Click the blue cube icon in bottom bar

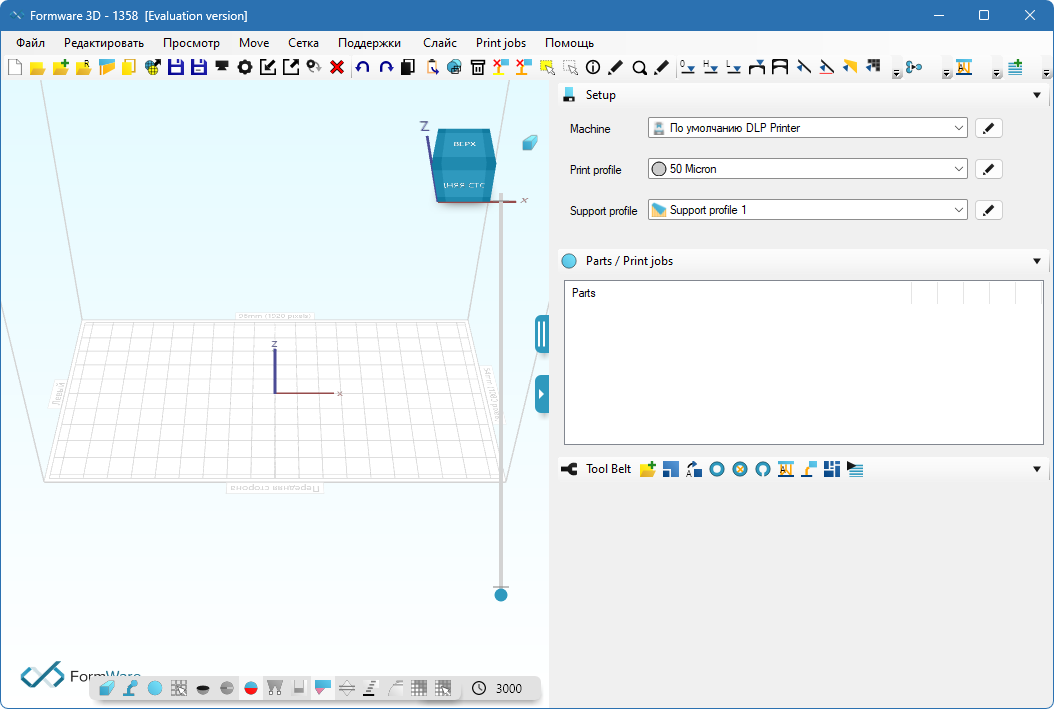point(106,688)
